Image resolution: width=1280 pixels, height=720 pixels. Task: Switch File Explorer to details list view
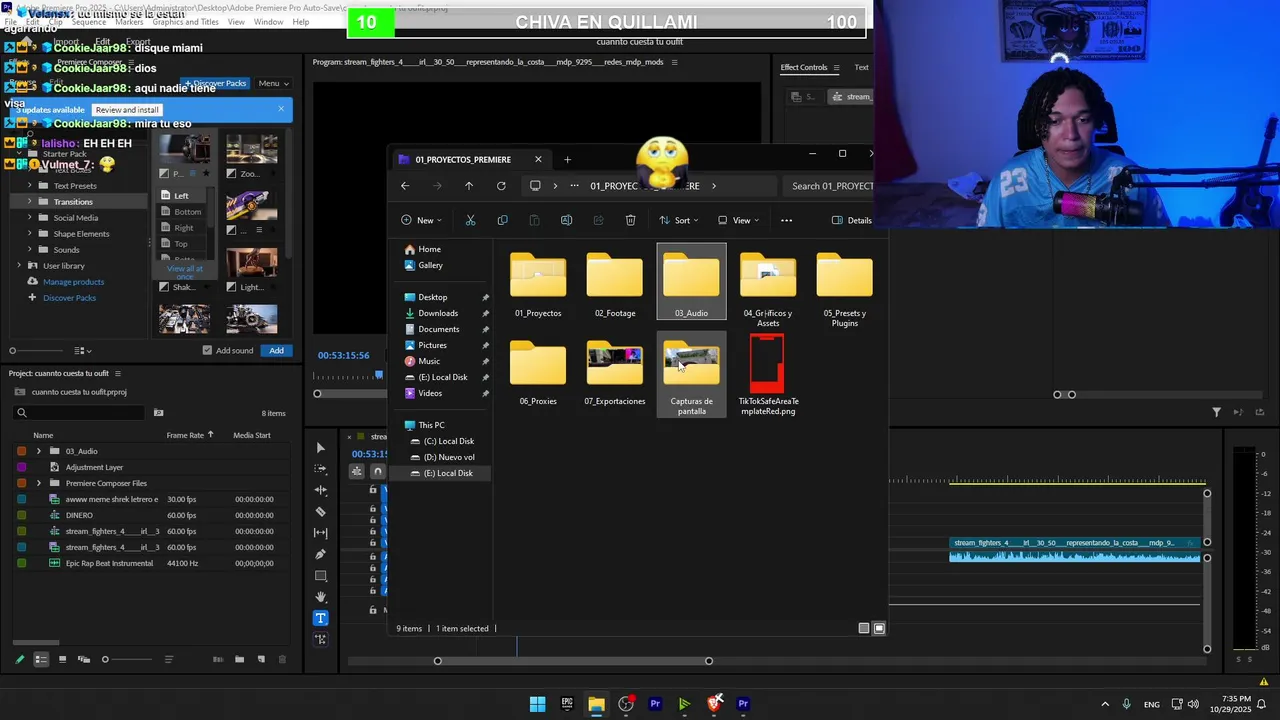864,628
